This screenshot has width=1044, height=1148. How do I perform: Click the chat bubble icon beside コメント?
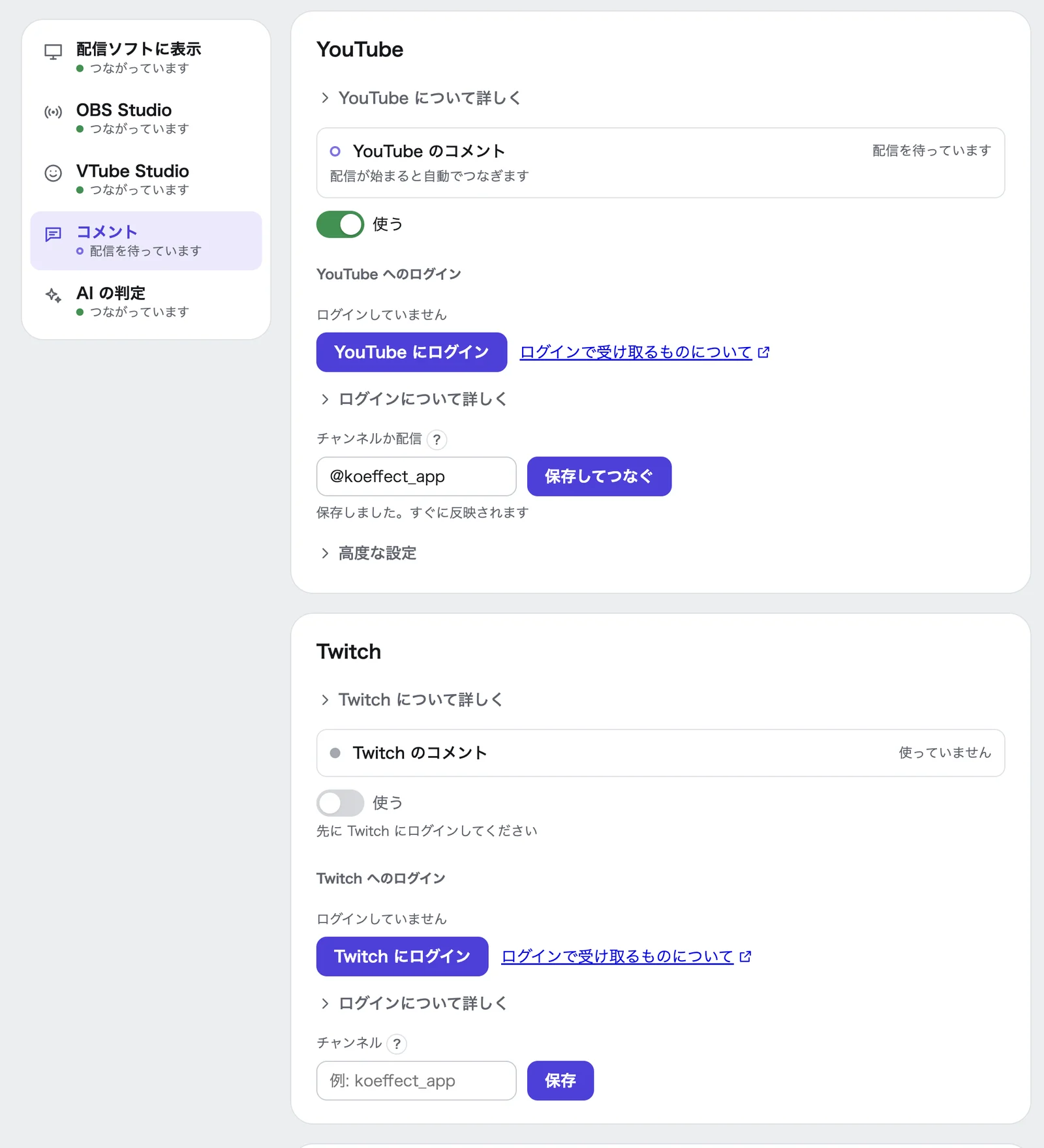53,234
